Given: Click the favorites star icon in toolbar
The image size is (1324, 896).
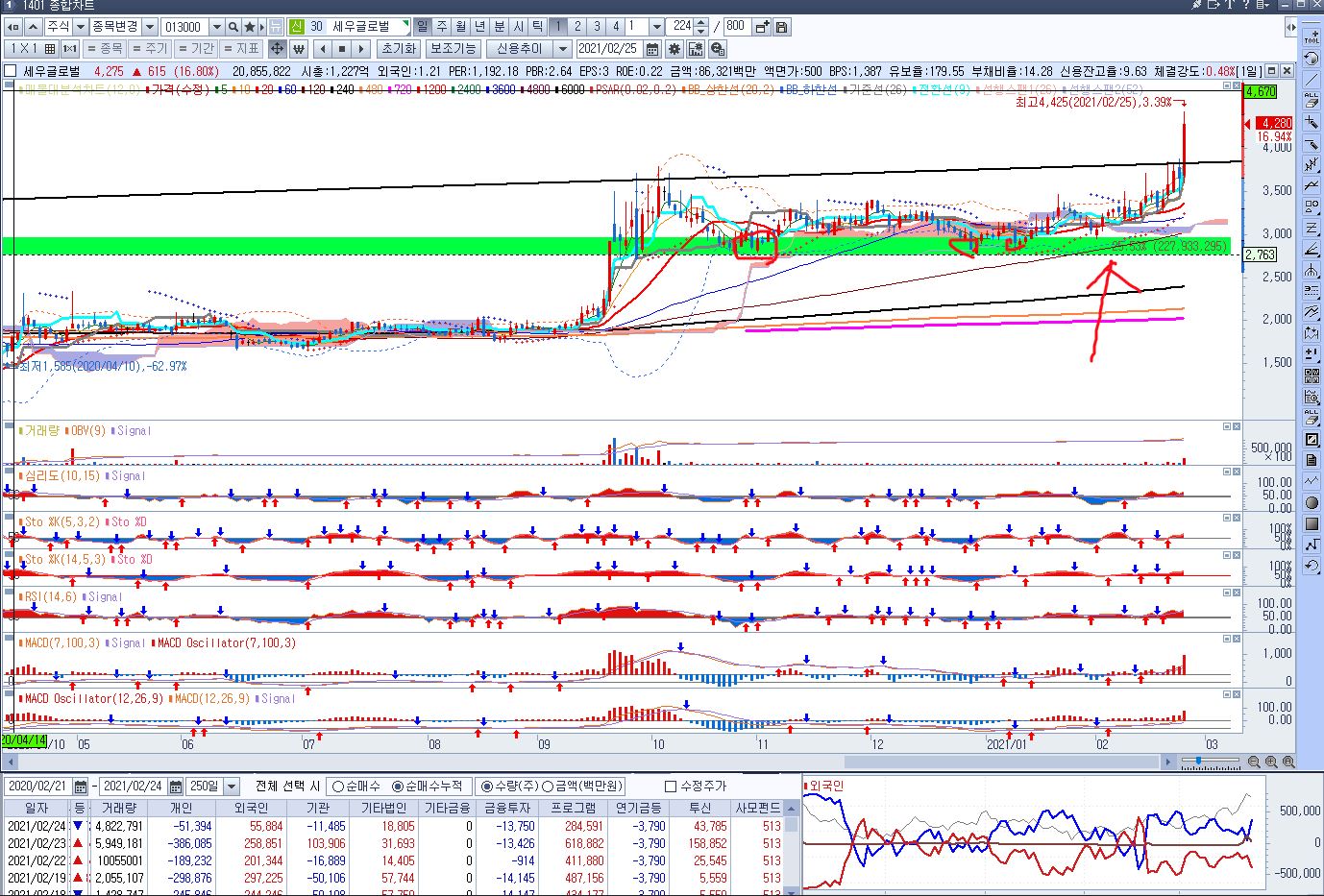Looking at the screenshot, I should pos(250,27).
